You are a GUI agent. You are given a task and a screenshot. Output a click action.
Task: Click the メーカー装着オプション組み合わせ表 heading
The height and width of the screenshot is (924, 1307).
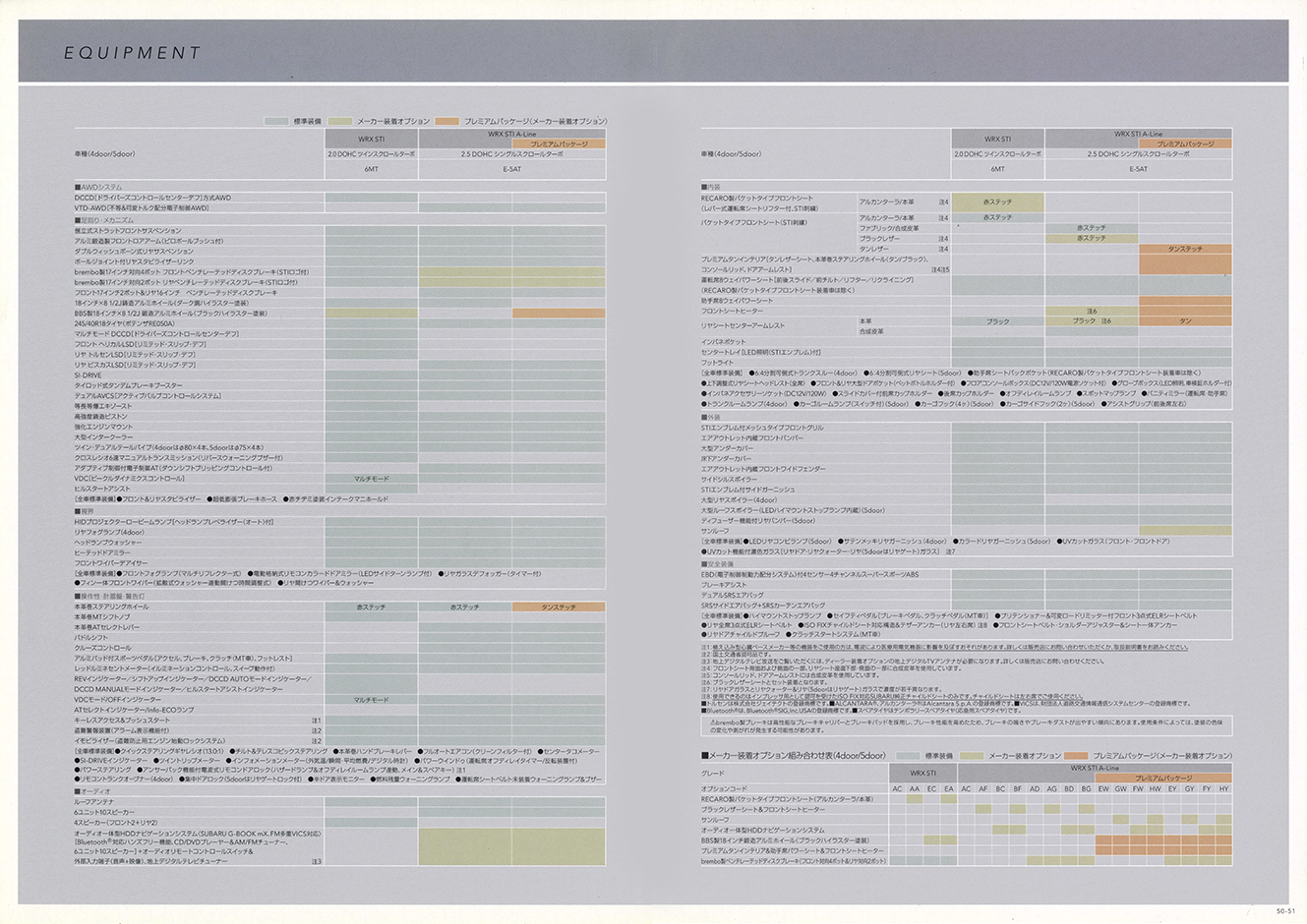pyautogui.click(x=795, y=756)
